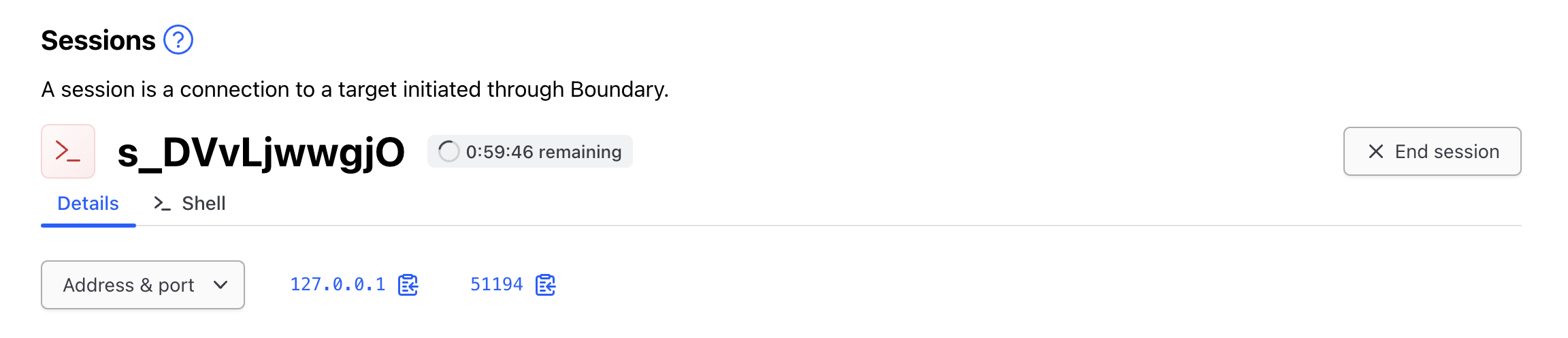Click the help icon next to Sessions
This screenshot has width=1568, height=338.
coord(178,40)
